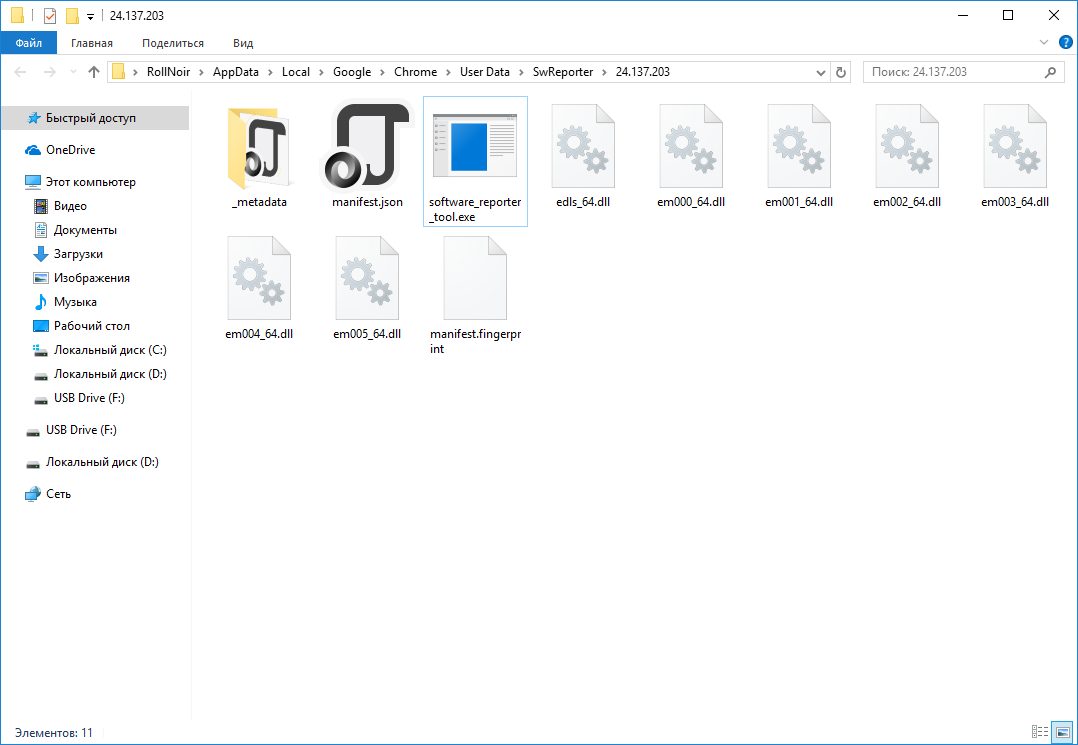
Task: Click RollNoir in the address path
Action: point(168,72)
